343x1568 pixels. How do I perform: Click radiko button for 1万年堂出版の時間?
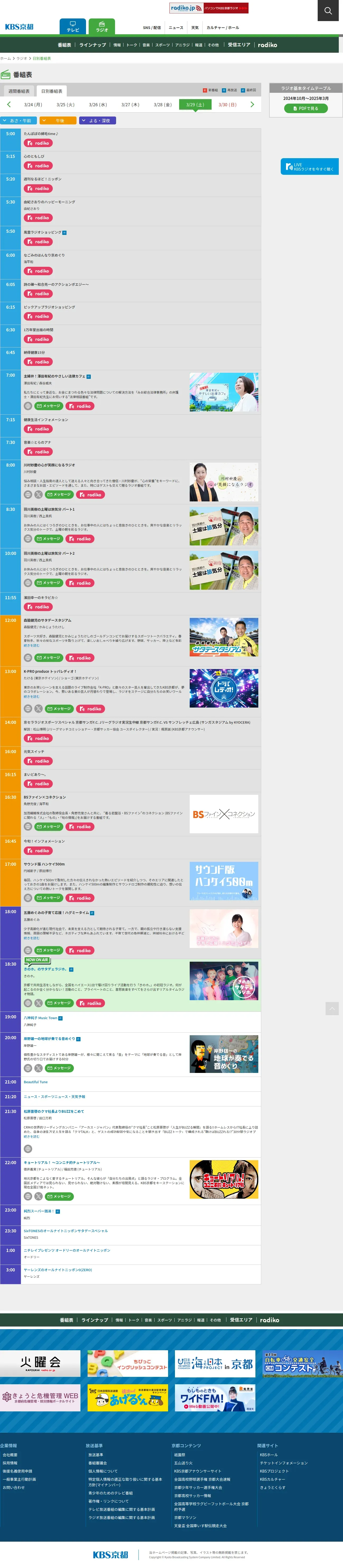[38, 340]
